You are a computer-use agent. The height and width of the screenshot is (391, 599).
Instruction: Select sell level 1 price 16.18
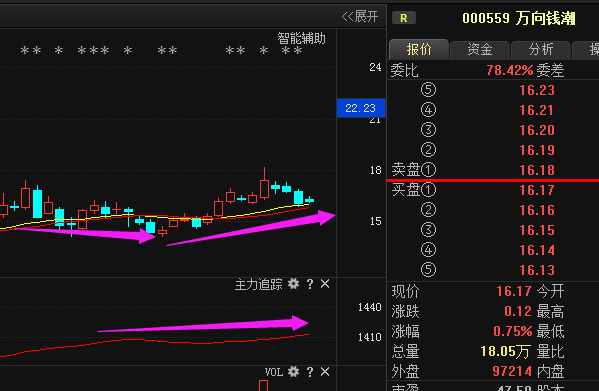click(537, 170)
